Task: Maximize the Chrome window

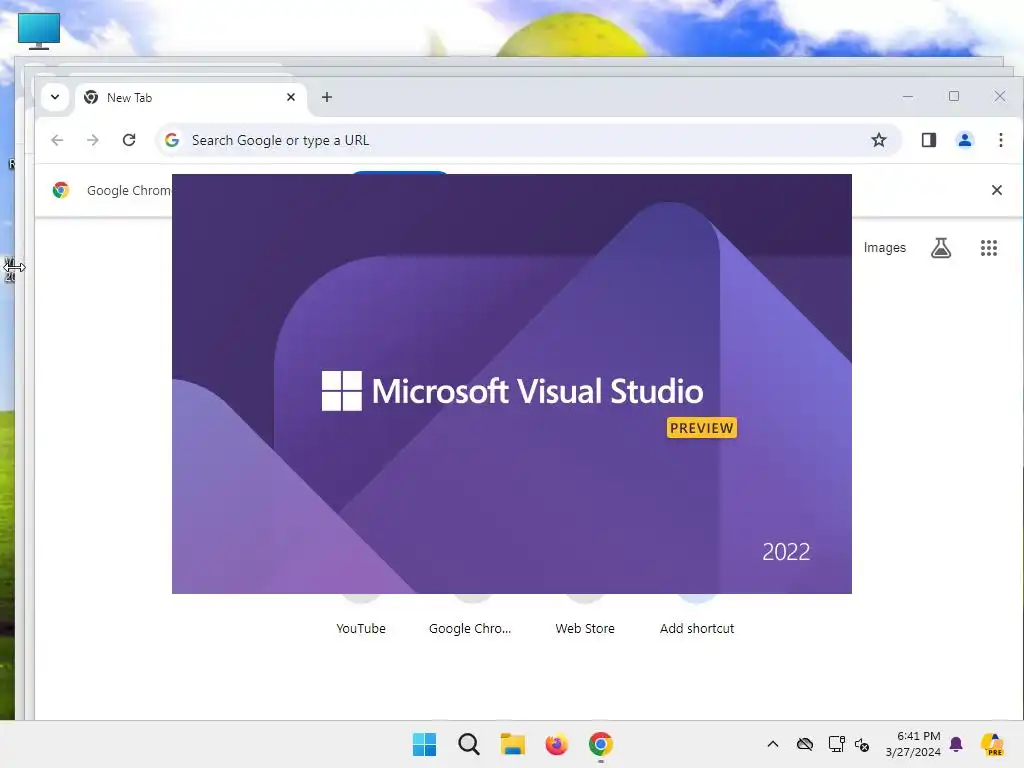Action: click(x=953, y=97)
